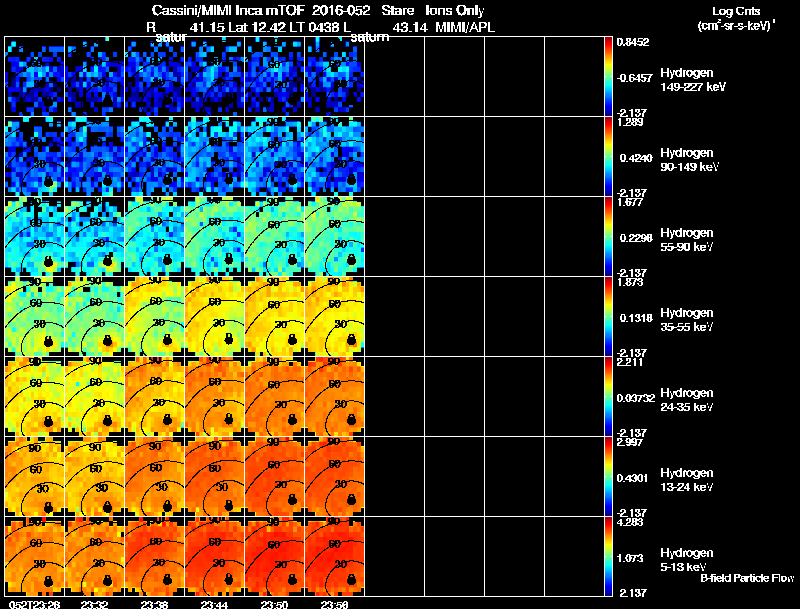The width and height of the screenshot is (800, 609).
Task: Select the 55-90 keV panel at 23:56
Action: pos(335,237)
